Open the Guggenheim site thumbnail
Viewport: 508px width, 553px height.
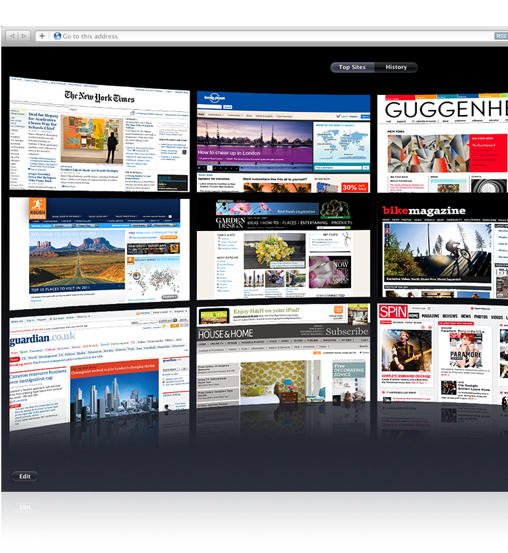click(x=442, y=143)
